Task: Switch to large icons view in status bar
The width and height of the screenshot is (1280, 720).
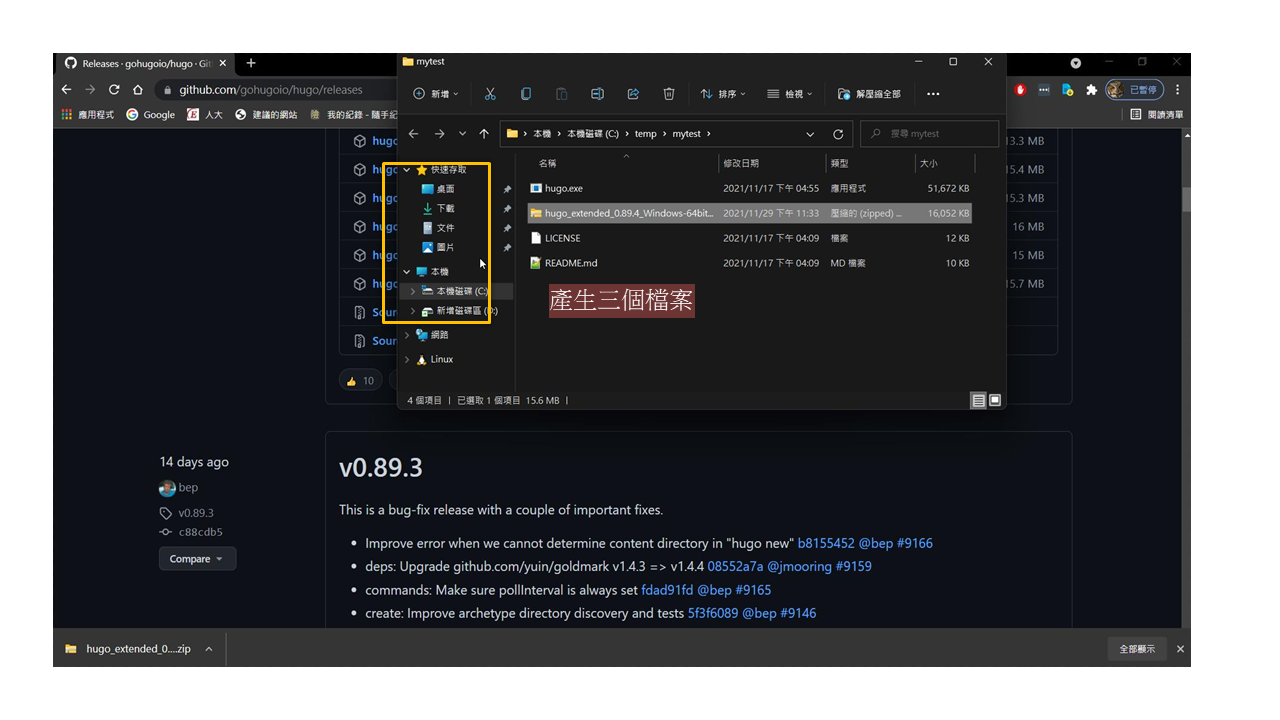Action: tap(995, 400)
